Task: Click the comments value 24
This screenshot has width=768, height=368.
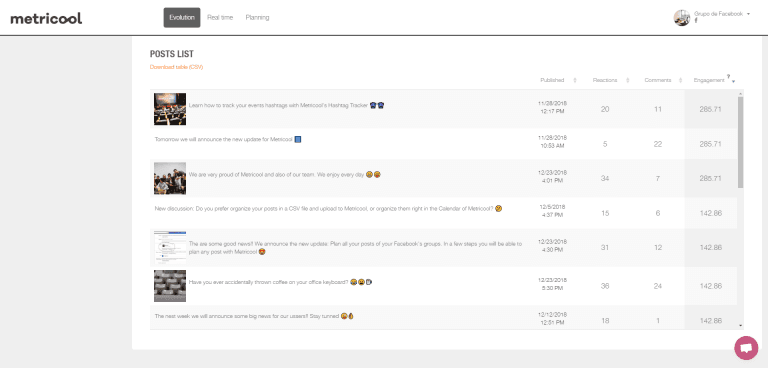Action: [x=658, y=286]
